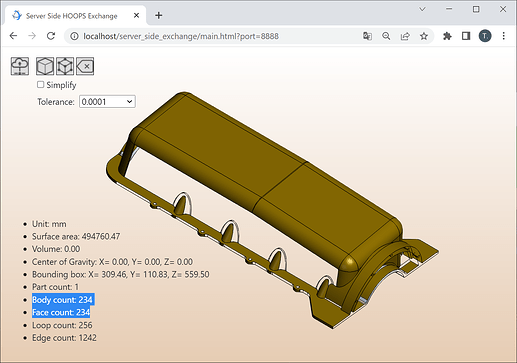
Task: Enable the Simplify checkbox
Action: point(40,85)
